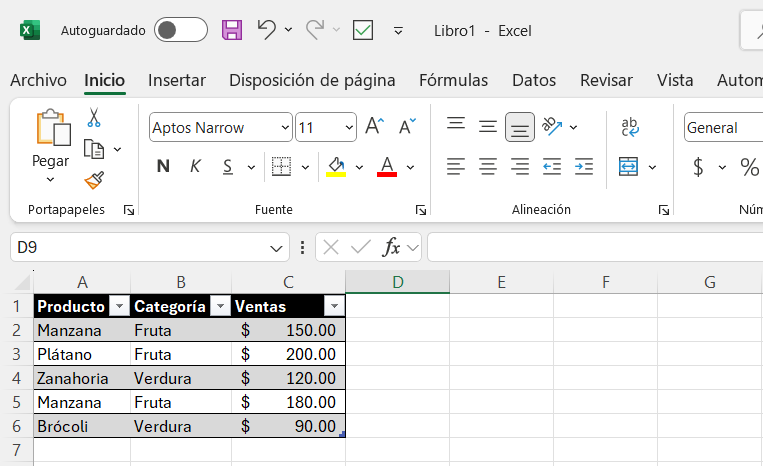The height and width of the screenshot is (466, 763).
Task: Toggle bold with the N button
Action: [164, 167]
